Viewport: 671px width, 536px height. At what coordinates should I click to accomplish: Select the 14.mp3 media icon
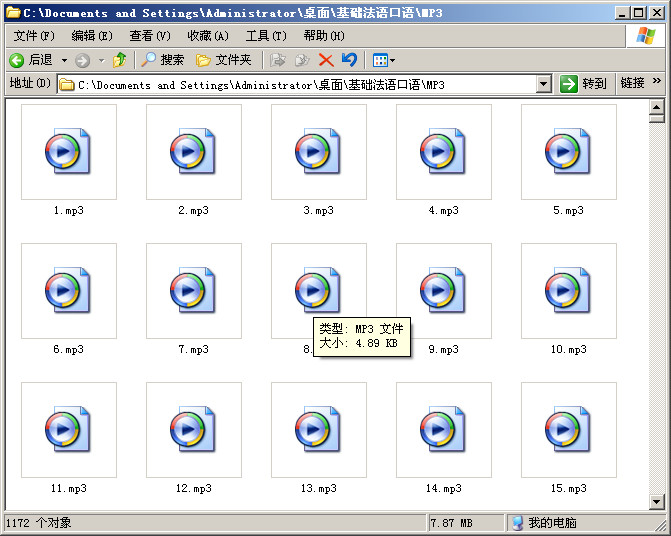point(443,429)
